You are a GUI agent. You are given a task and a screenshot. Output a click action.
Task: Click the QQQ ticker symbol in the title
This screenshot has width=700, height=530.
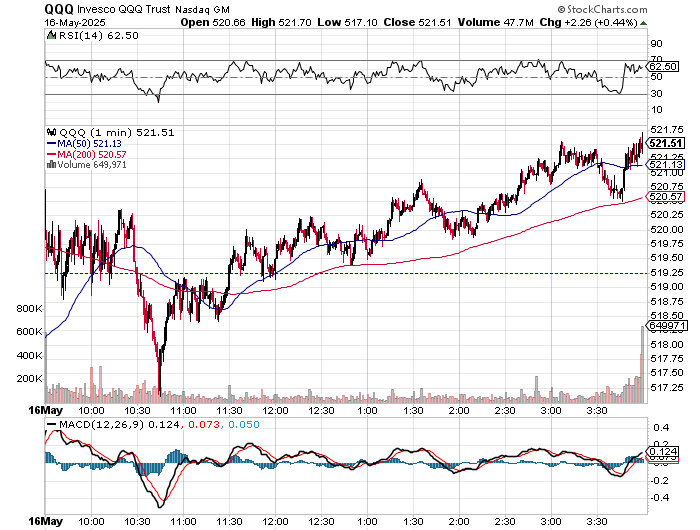pyautogui.click(x=59, y=9)
